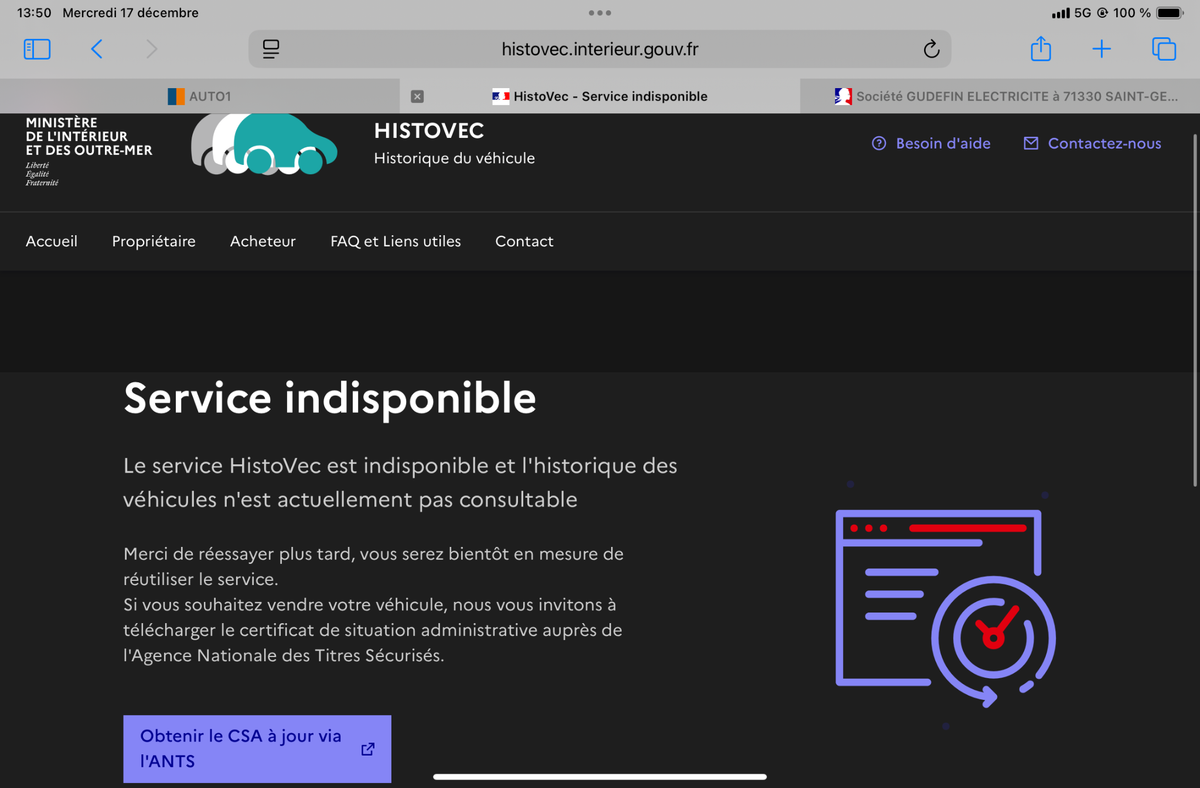The height and width of the screenshot is (788, 1200).
Task: Toggle the Safari sidebar icon
Action: click(x=37, y=49)
